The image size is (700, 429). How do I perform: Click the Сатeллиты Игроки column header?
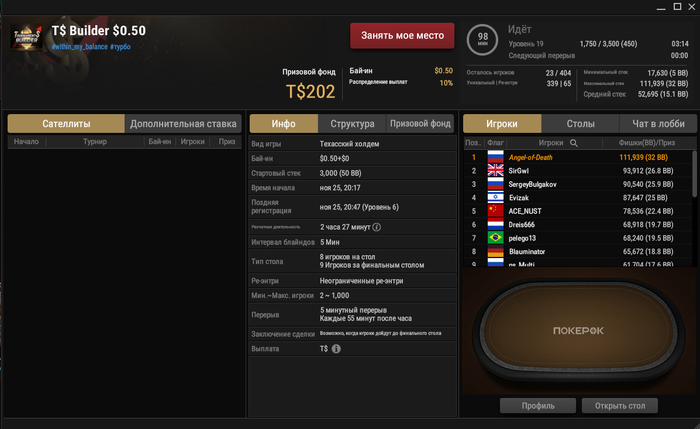pyautogui.click(x=192, y=142)
